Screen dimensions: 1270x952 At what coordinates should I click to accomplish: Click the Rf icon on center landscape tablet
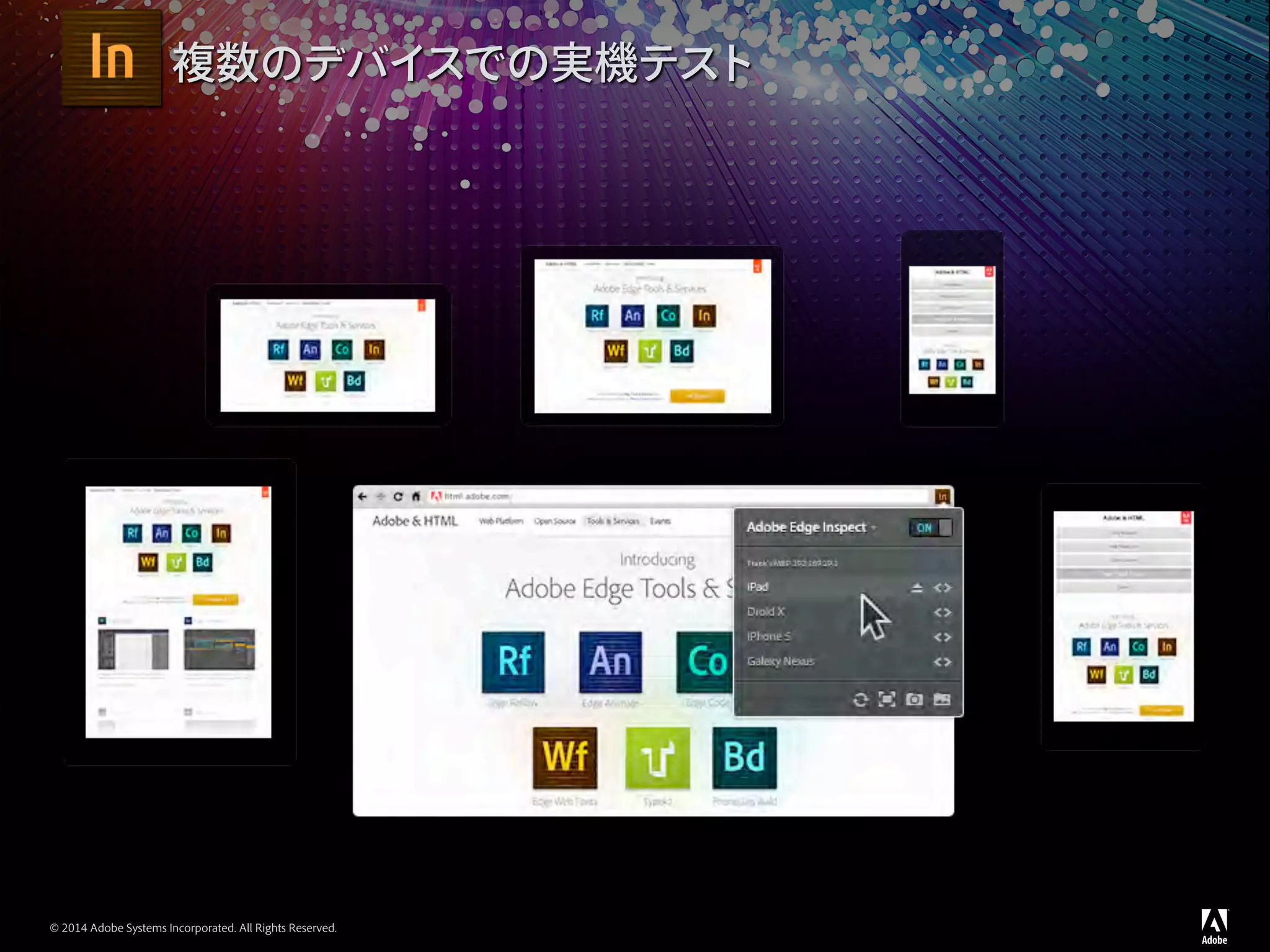pyautogui.click(x=597, y=316)
